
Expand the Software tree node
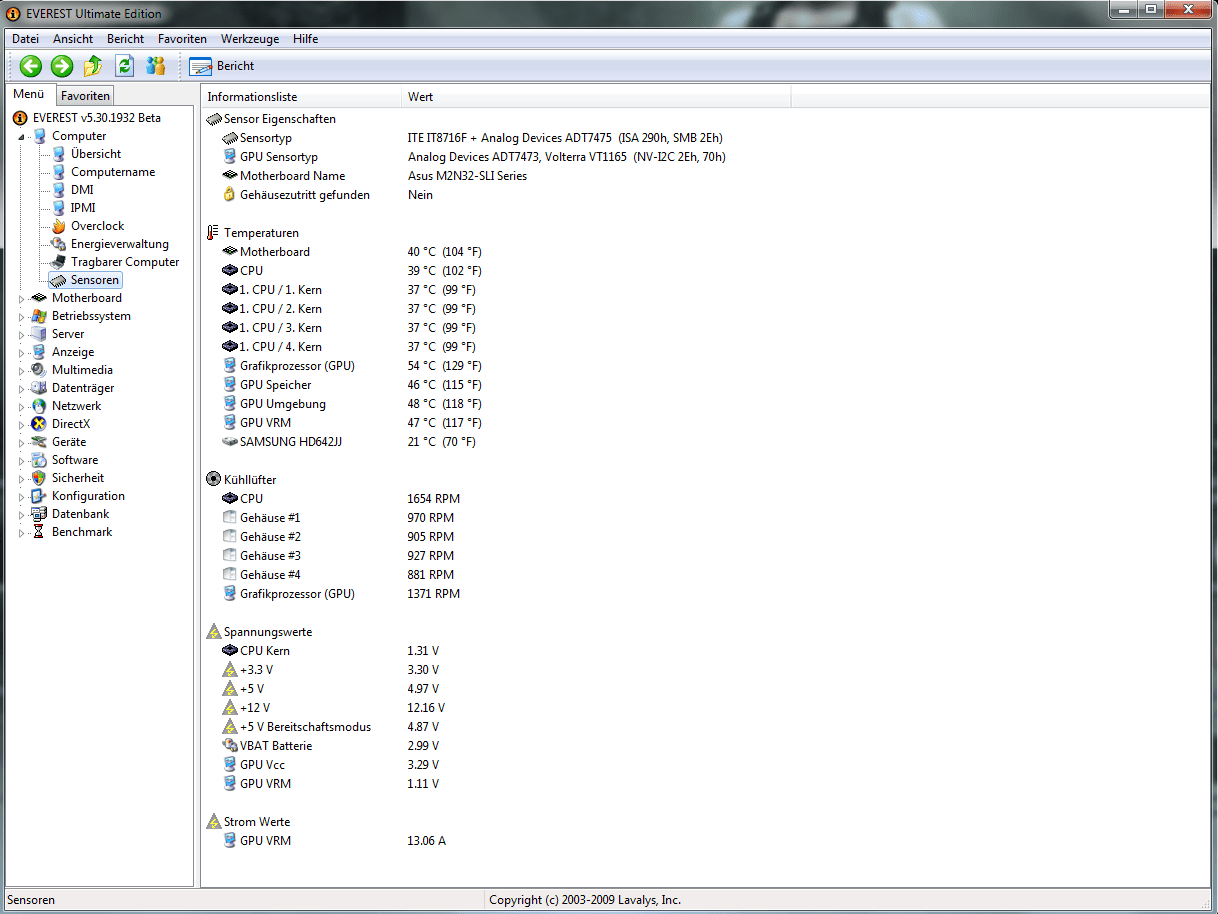(22, 460)
